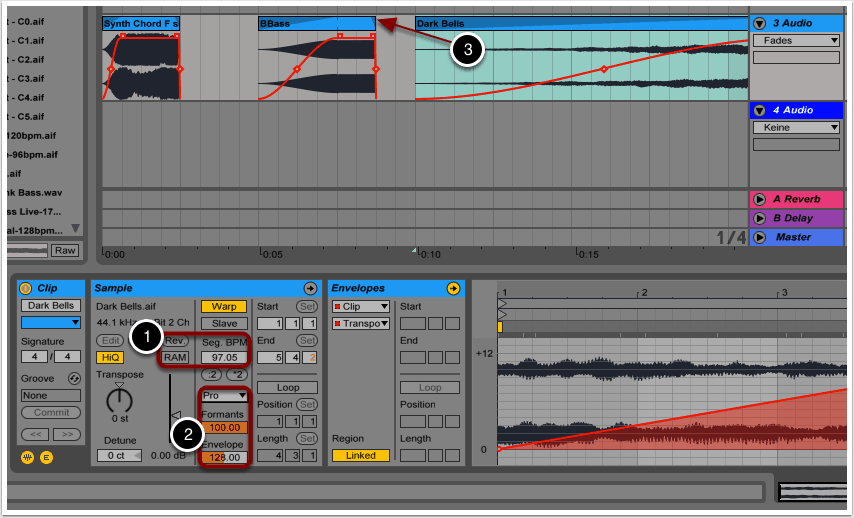Screen dimensions: 854x518
Task: Click the Transpose knob
Action: [x=119, y=400]
